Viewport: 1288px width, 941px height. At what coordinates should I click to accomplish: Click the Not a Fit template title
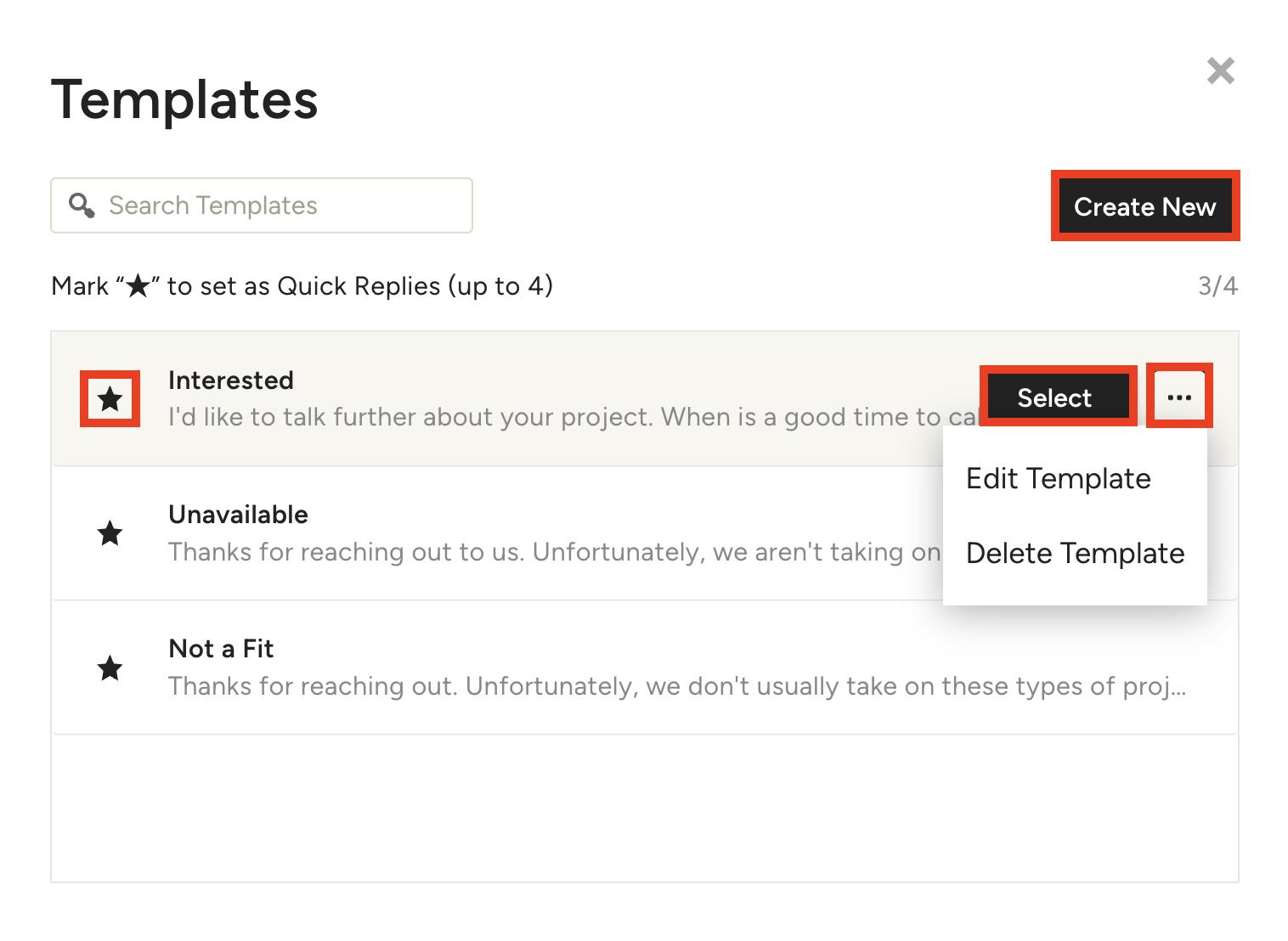tap(221, 648)
